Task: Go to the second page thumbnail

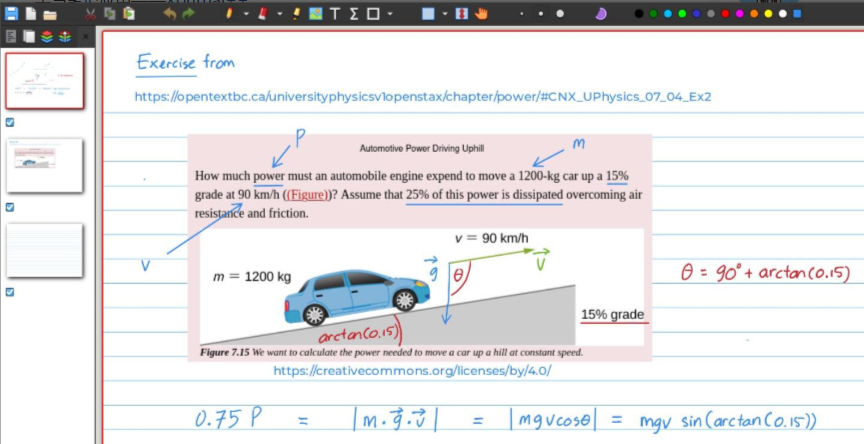Action: (x=45, y=165)
